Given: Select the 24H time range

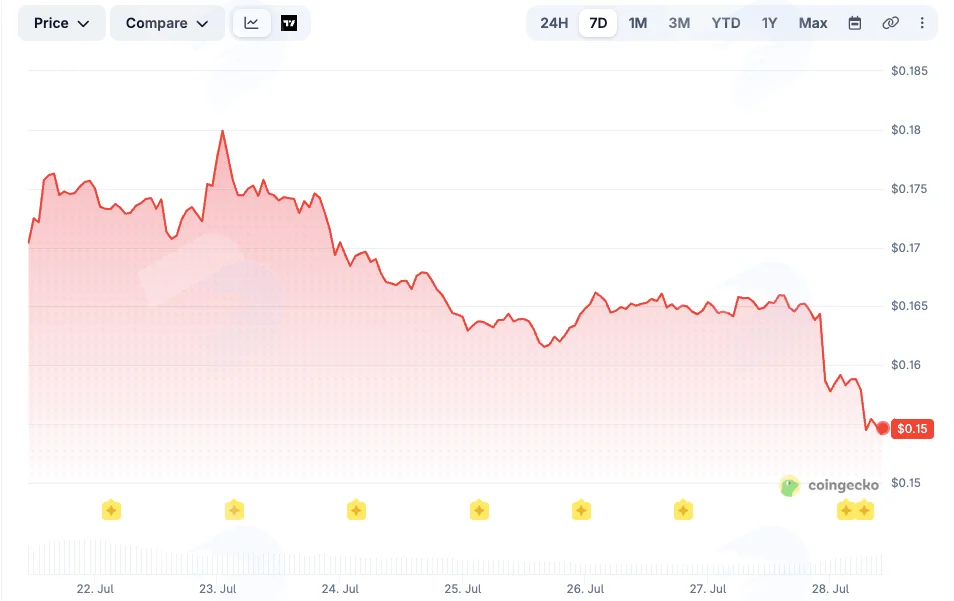Looking at the screenshot, I should (x=554, y=23).
